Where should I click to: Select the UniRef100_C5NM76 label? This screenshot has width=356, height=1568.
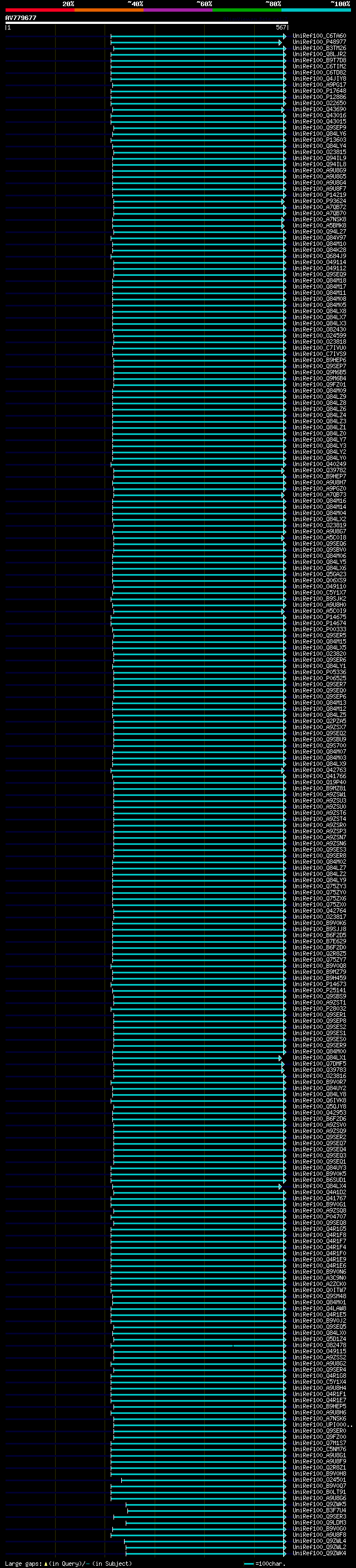(x=319, y=1450)
